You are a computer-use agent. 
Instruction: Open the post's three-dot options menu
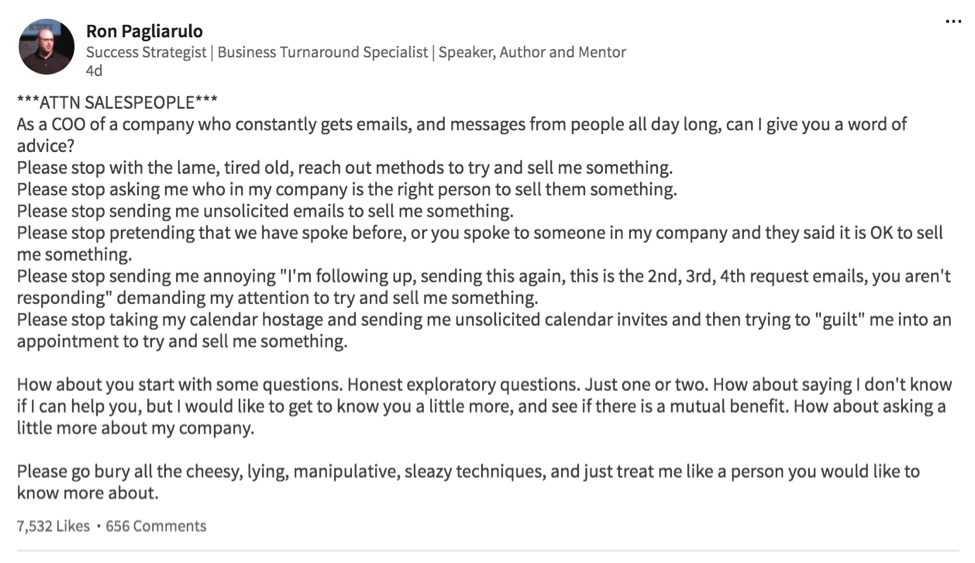pyautogui.click(x=952, y=22)
